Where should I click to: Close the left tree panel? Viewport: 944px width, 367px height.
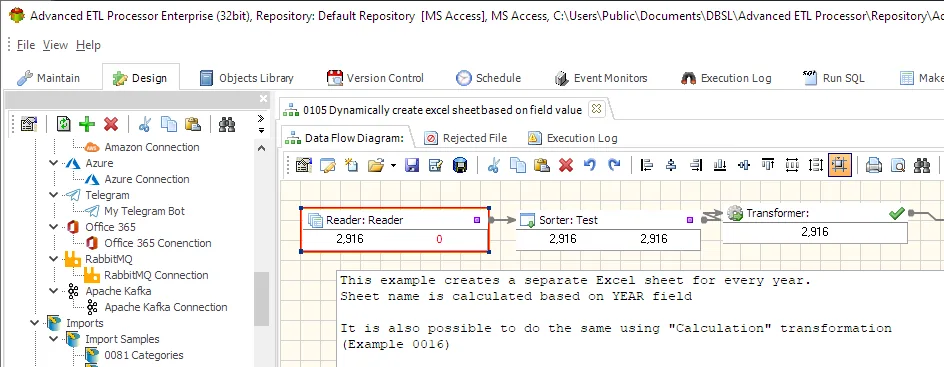263,99
